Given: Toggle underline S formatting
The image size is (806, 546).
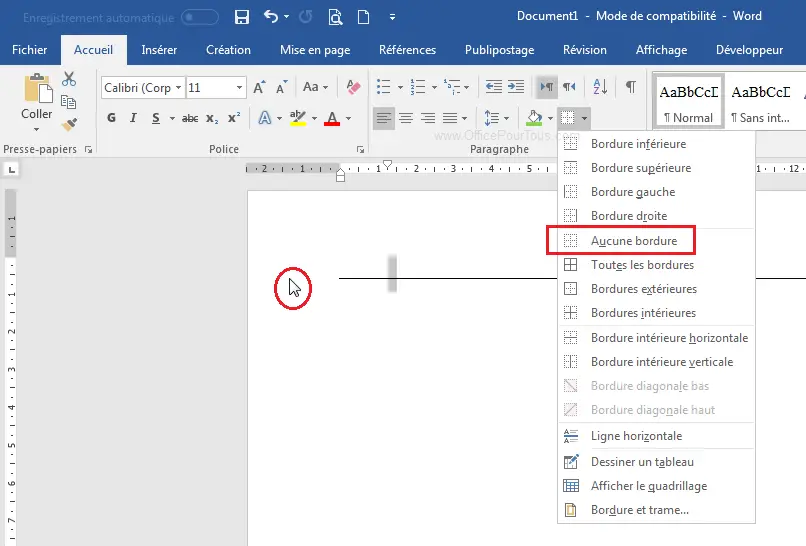Looking at the screenshot, I should [156, 118].
